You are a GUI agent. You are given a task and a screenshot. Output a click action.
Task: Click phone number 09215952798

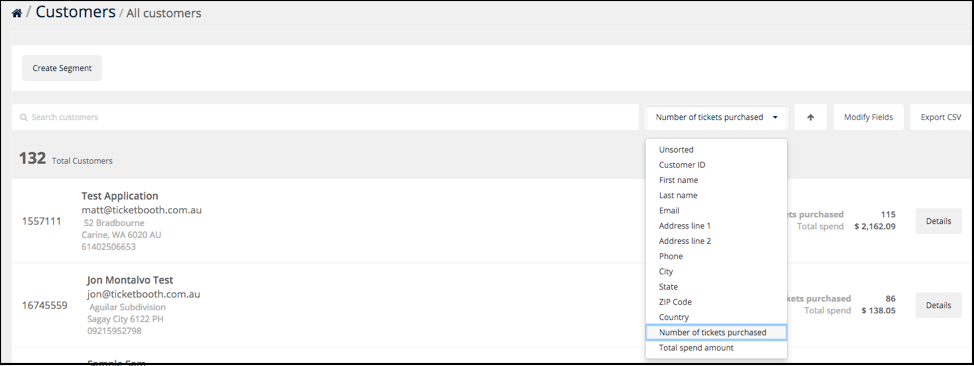click(114, 331)
